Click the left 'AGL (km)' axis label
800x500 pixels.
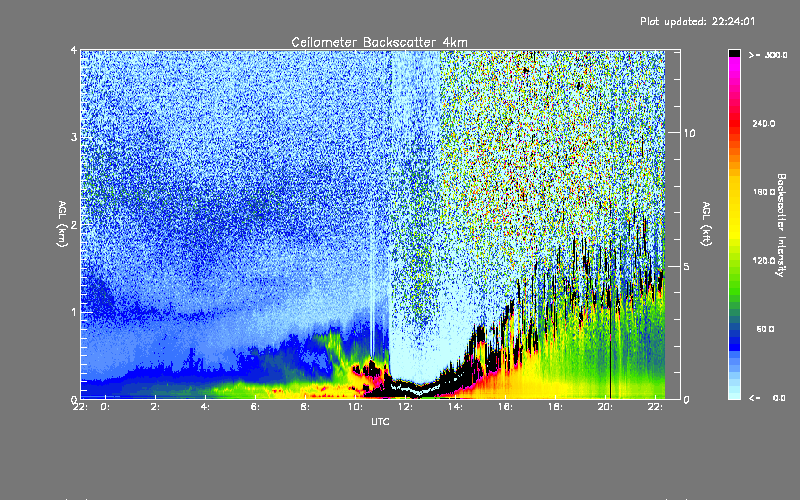tap(62, 224)
